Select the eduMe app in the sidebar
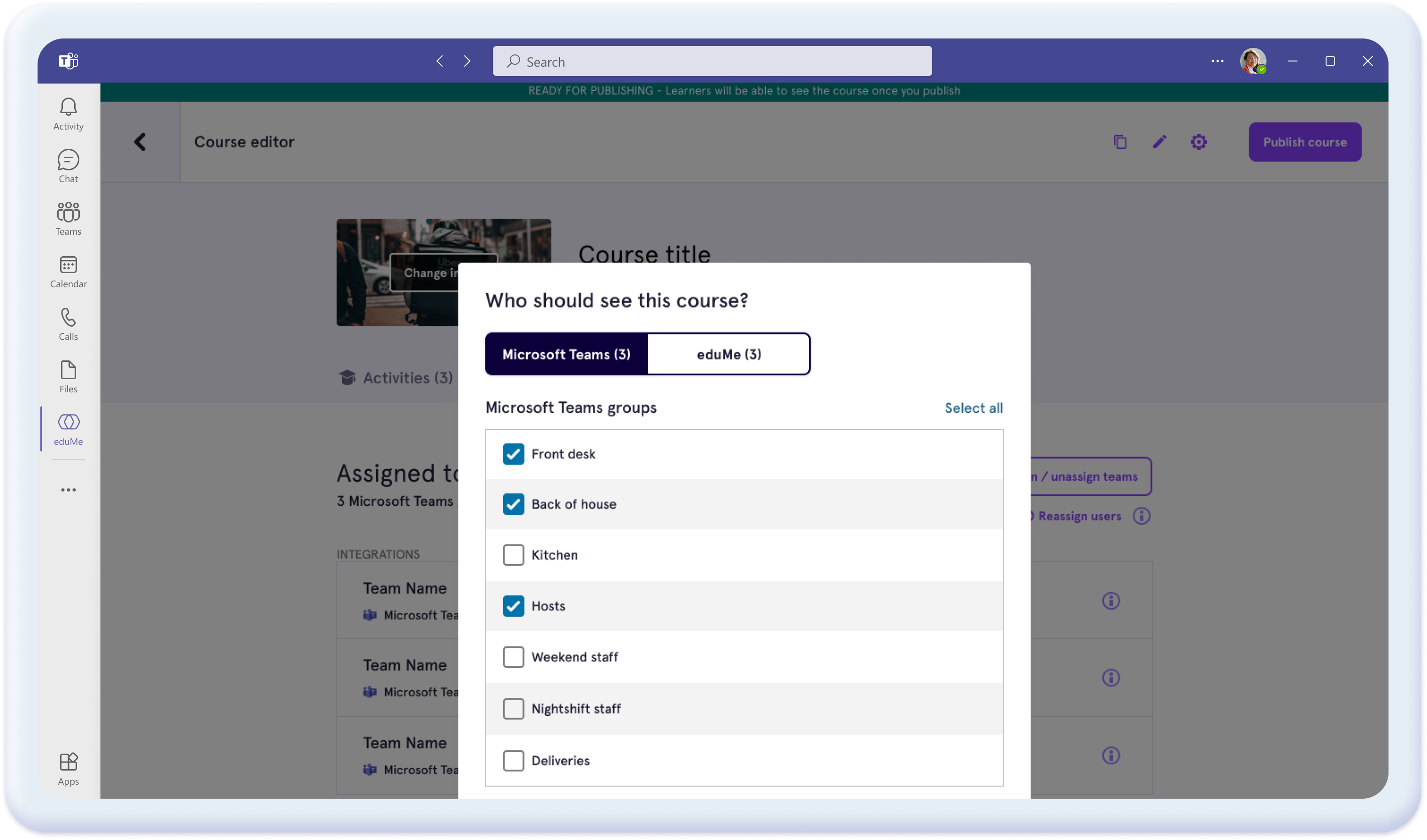Screen dimensions: 1427x840 click(69, 428)
